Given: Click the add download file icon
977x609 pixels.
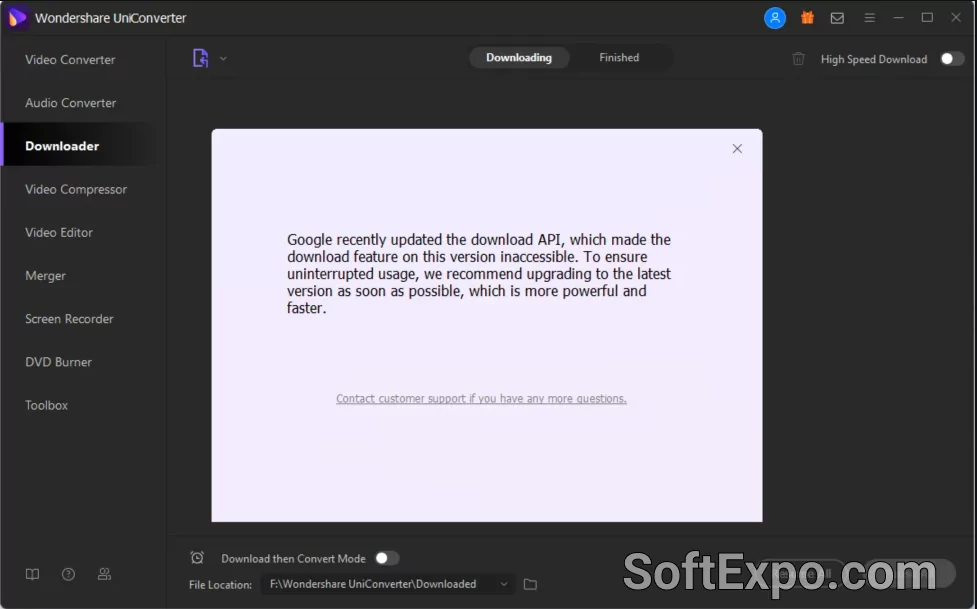Looking at the screenshot, I should click(201, 58).
